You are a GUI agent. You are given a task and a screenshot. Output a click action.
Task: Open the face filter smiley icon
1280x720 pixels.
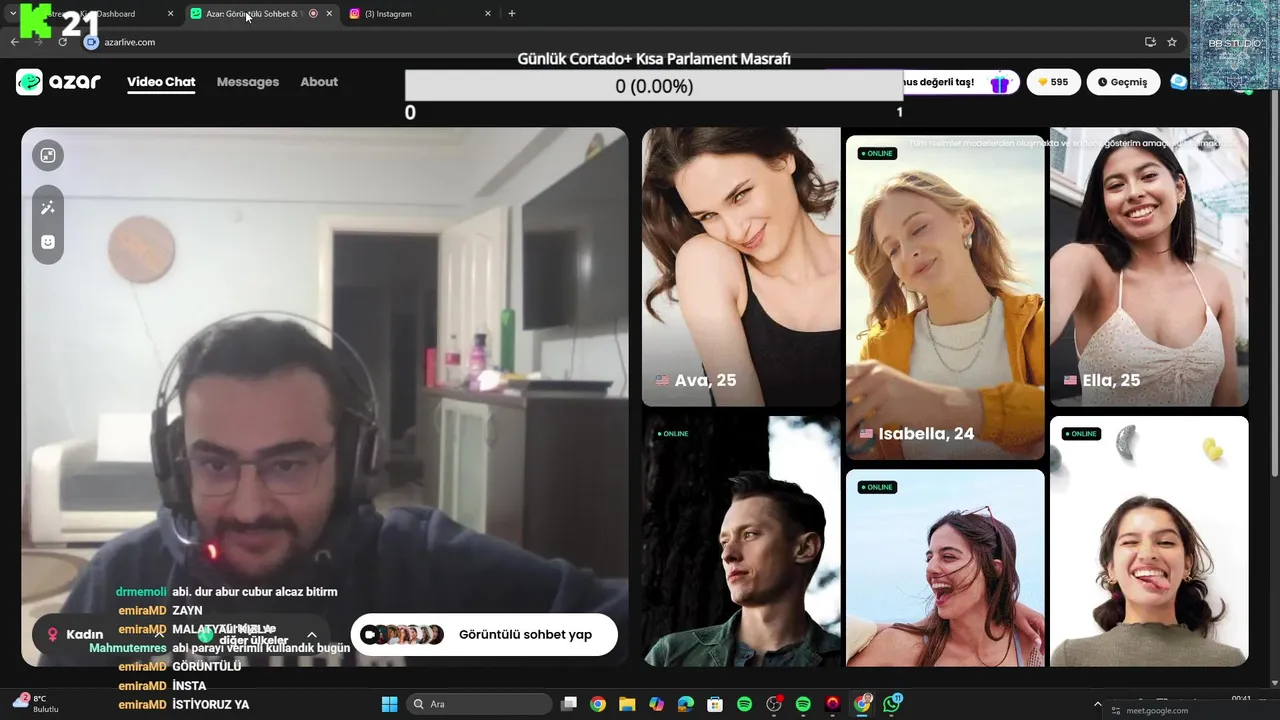coord(48,242)
